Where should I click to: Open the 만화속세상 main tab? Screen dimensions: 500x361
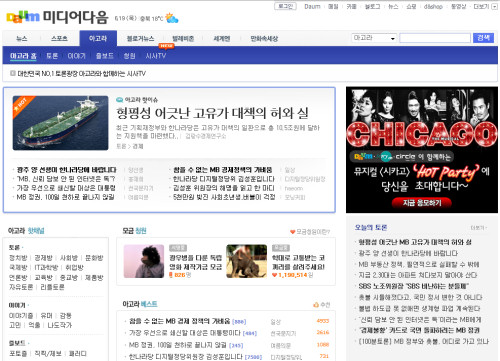(264, 39)
